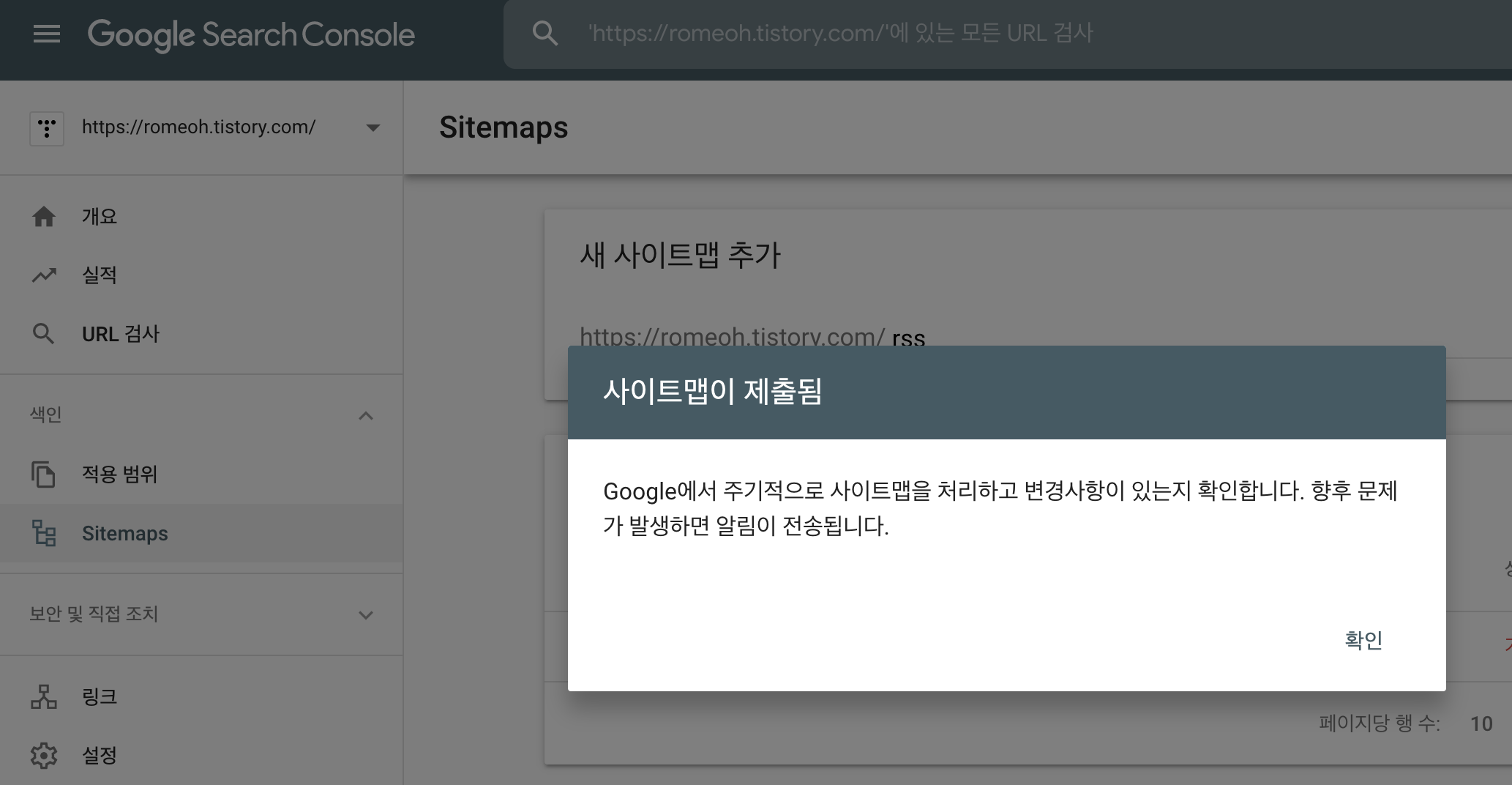Select Sitemaps in the sidebar
This screenshot has height=785, width=1512.
(x=125, y=533)
